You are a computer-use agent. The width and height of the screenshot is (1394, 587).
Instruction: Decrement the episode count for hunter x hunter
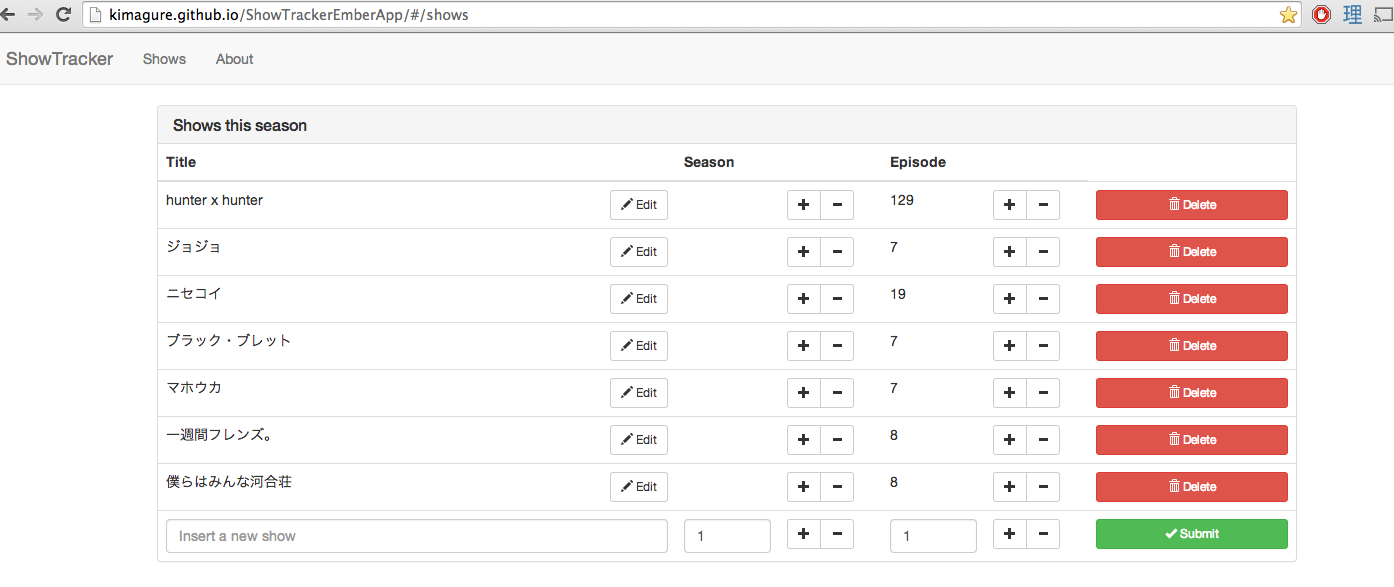[x=1043, y=204]
